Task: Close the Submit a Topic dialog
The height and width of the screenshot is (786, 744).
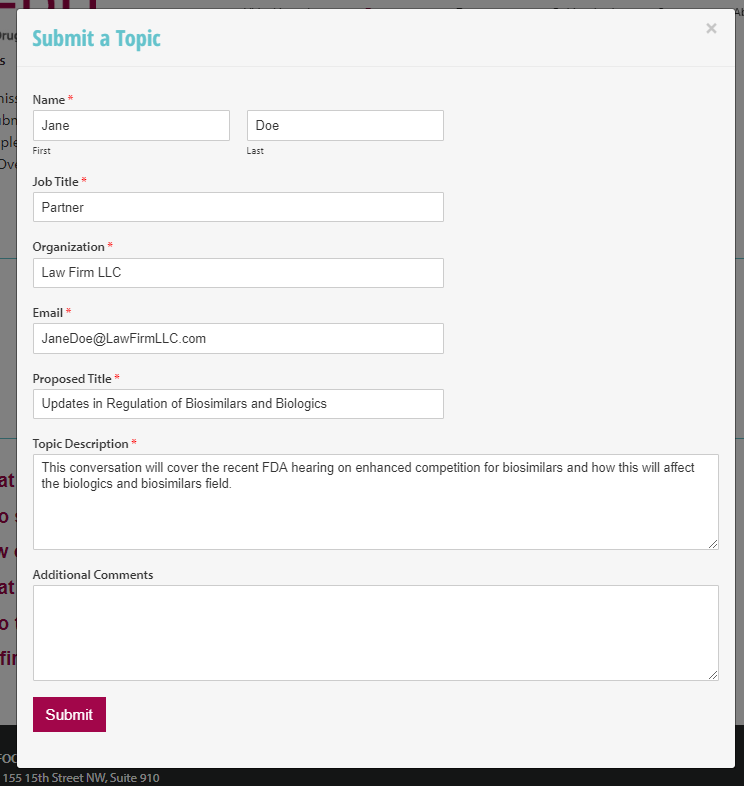Action: pos(711,29)
